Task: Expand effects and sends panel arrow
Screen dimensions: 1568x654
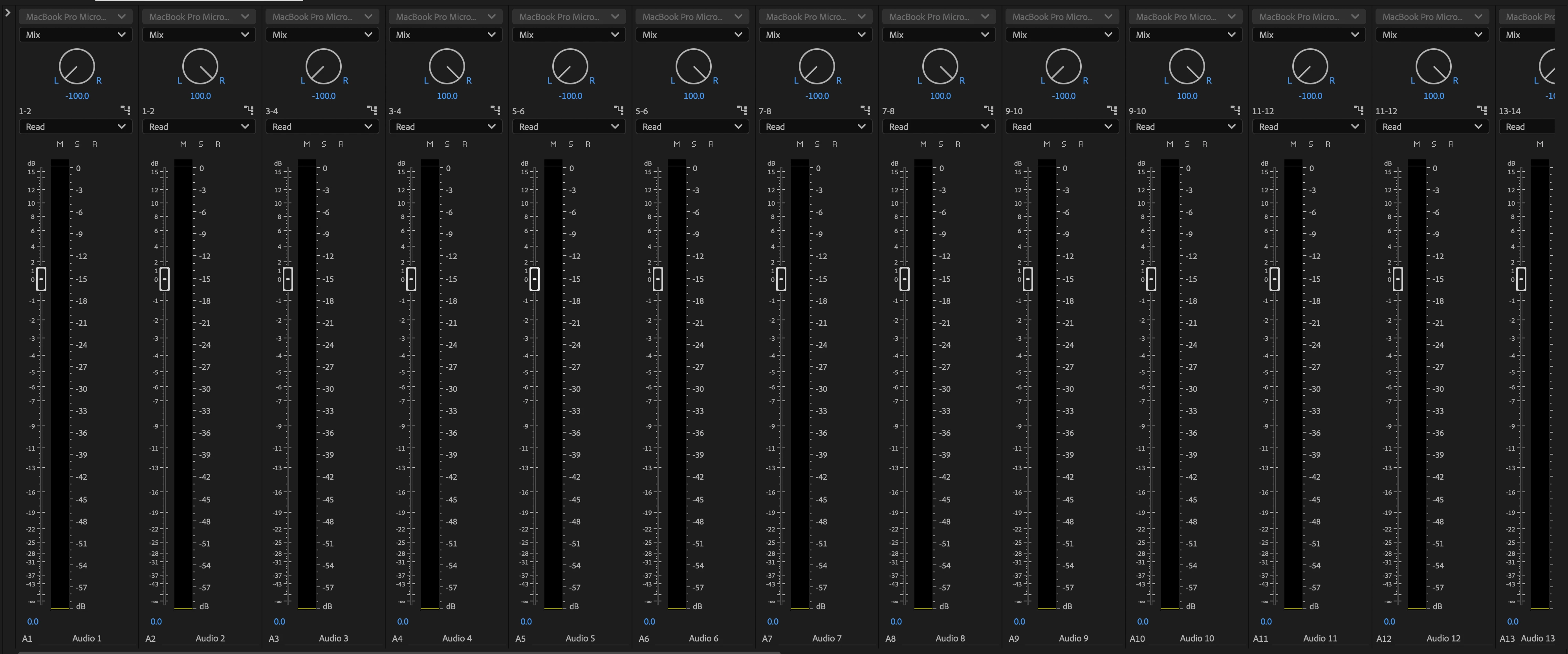Action: coord(7,12)
